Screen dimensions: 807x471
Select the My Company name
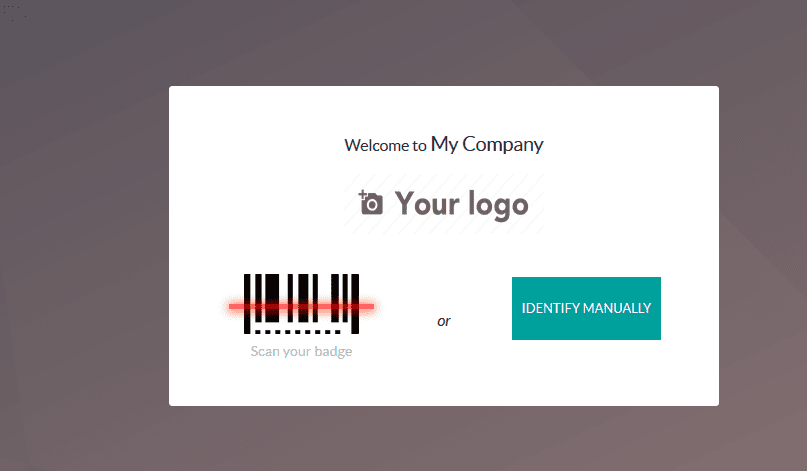[487, 144]
